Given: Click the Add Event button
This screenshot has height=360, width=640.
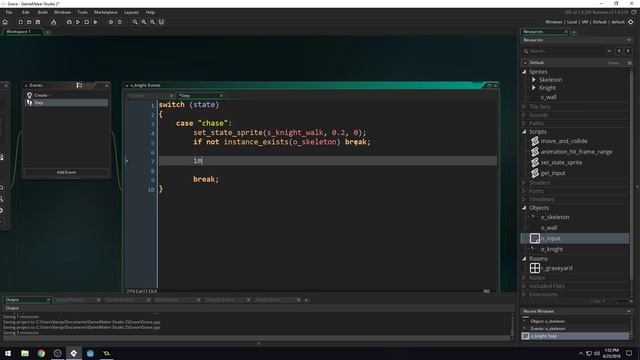Looking at the screenshot, I should pos(66,172).
